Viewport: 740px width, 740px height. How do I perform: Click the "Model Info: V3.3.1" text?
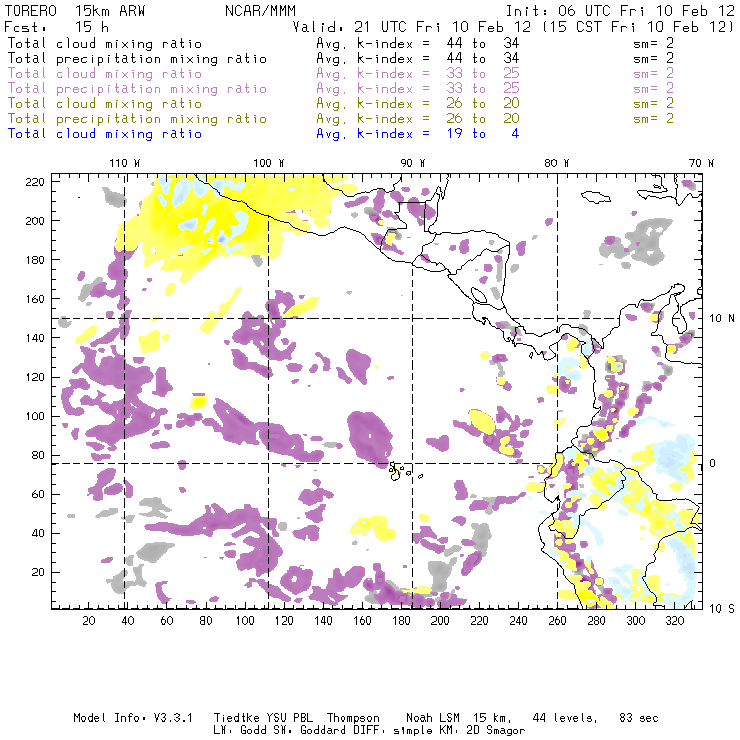tap(133, 718)
